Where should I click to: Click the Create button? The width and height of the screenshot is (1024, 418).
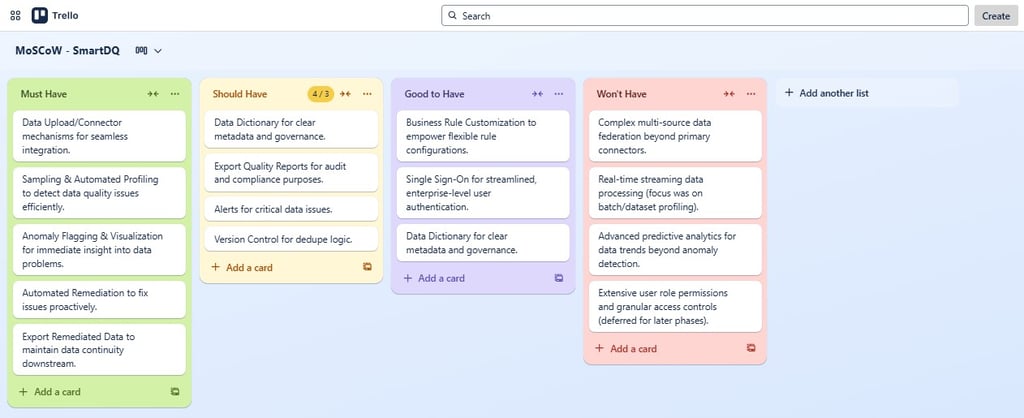click(996, 16)
